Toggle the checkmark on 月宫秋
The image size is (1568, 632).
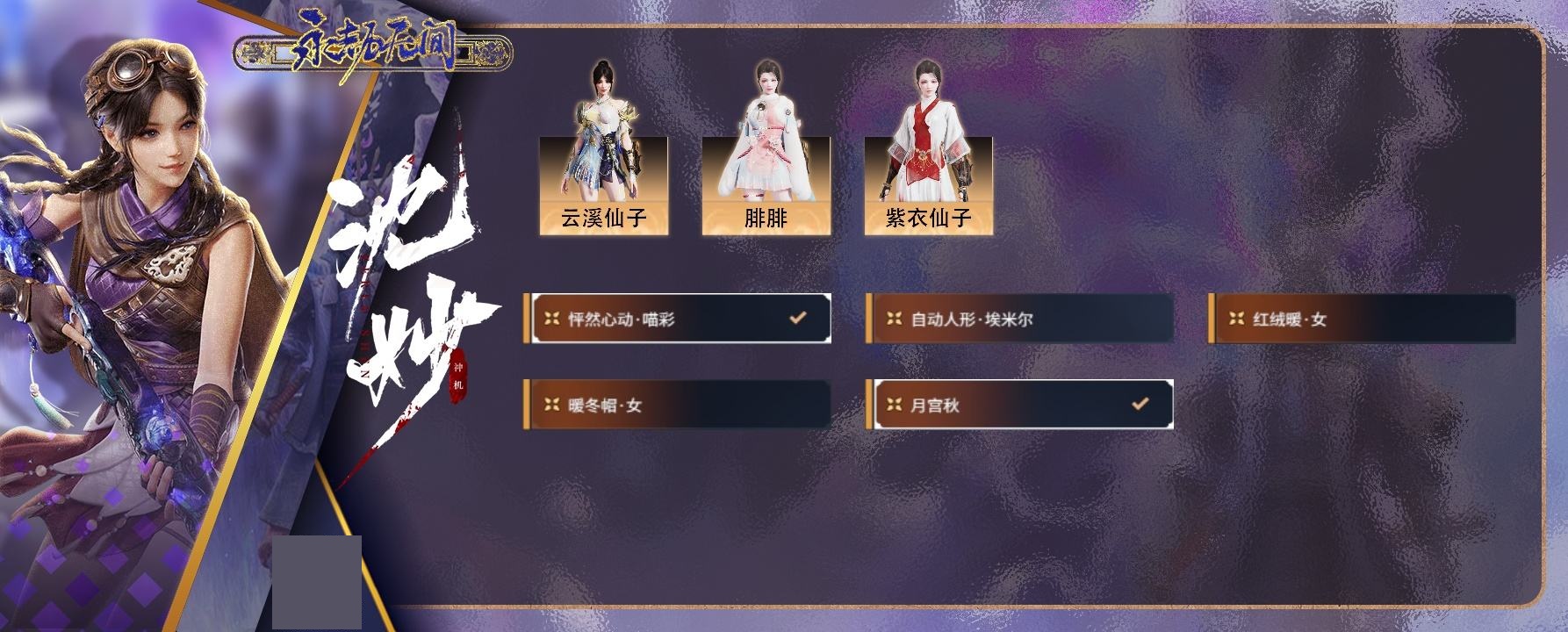click(1140, 404)
